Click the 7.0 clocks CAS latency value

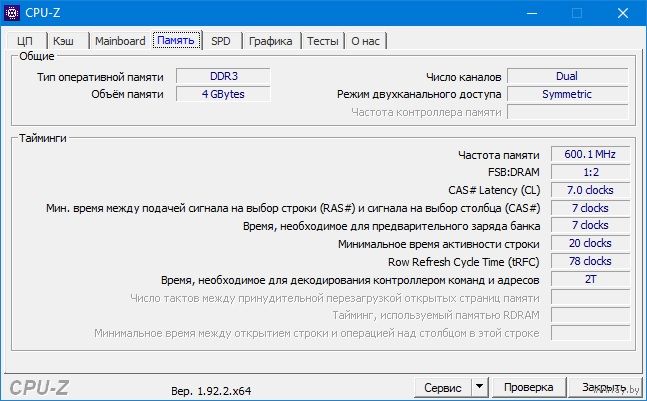point(590,190)
